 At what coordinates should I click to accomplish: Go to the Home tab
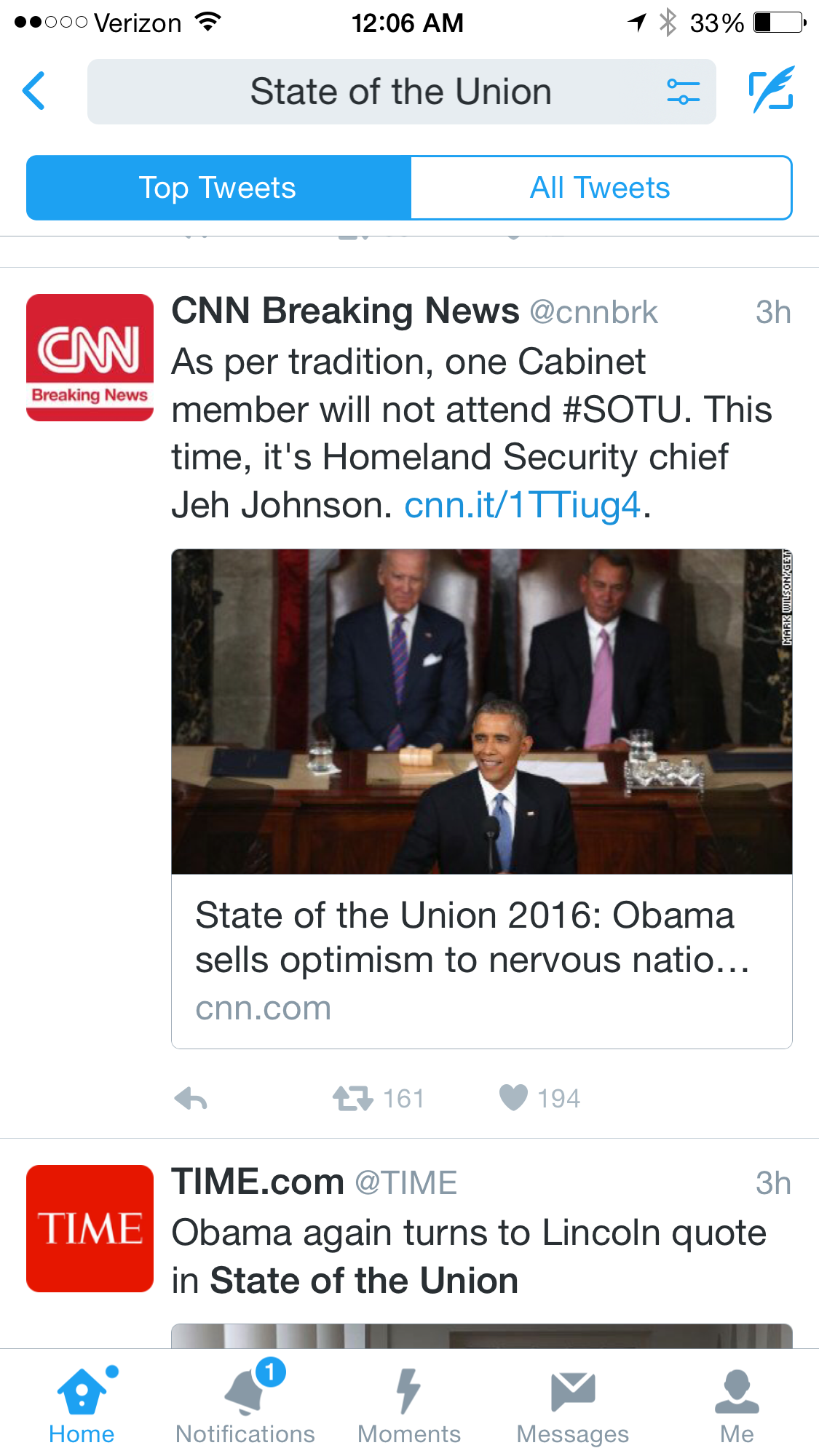point(82,1405)
